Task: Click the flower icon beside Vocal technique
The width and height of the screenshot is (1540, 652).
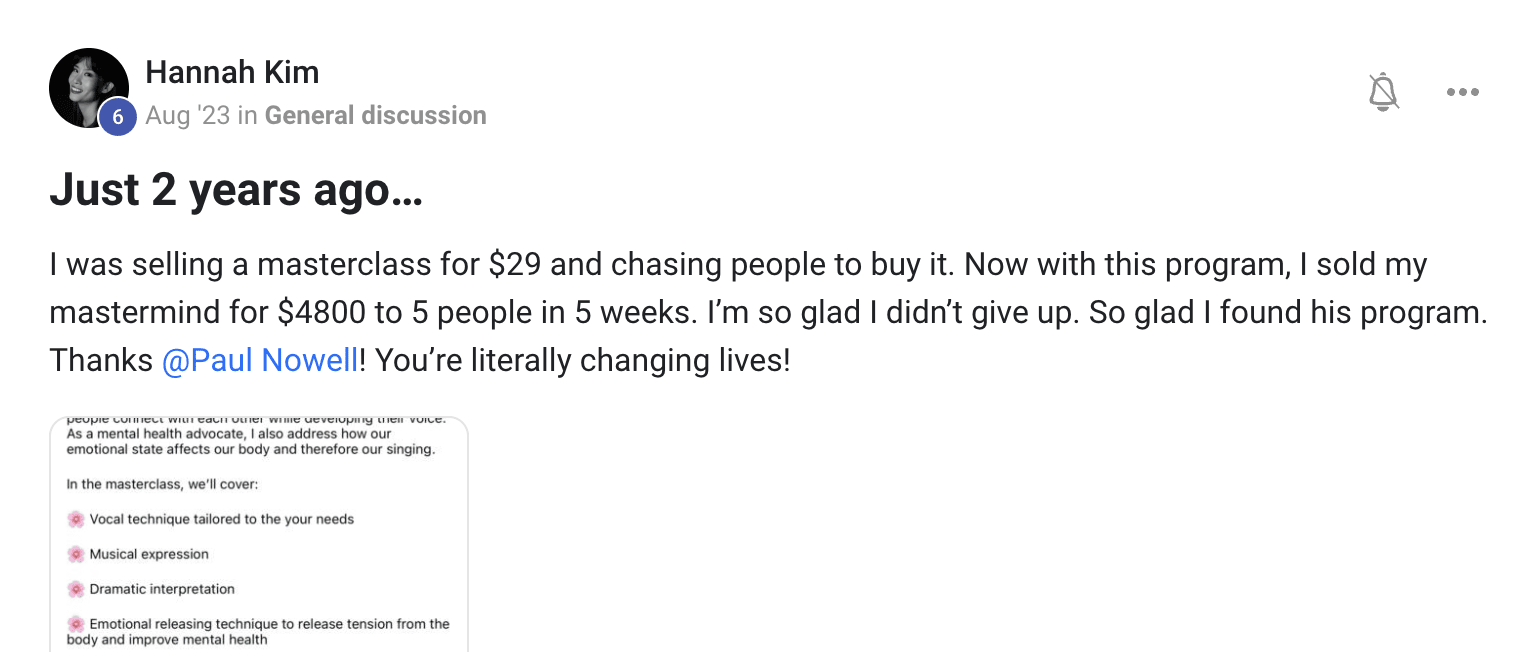Action: click(x=76, y=519)
